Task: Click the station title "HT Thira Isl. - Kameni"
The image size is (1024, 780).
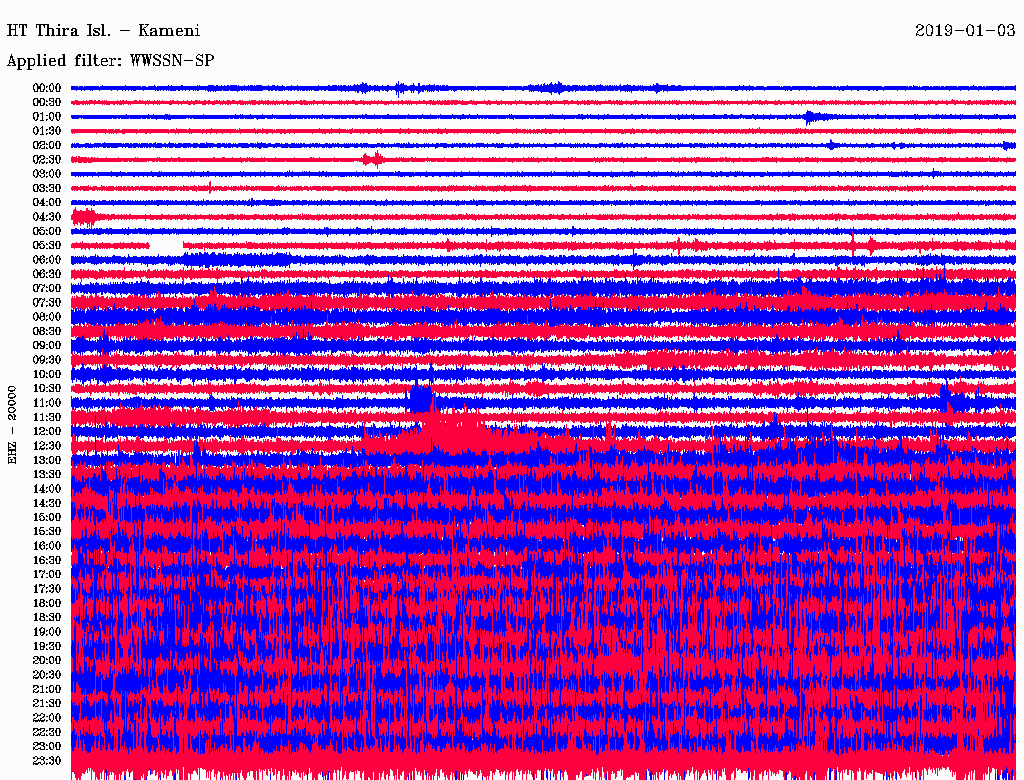Action: point(103,31)
